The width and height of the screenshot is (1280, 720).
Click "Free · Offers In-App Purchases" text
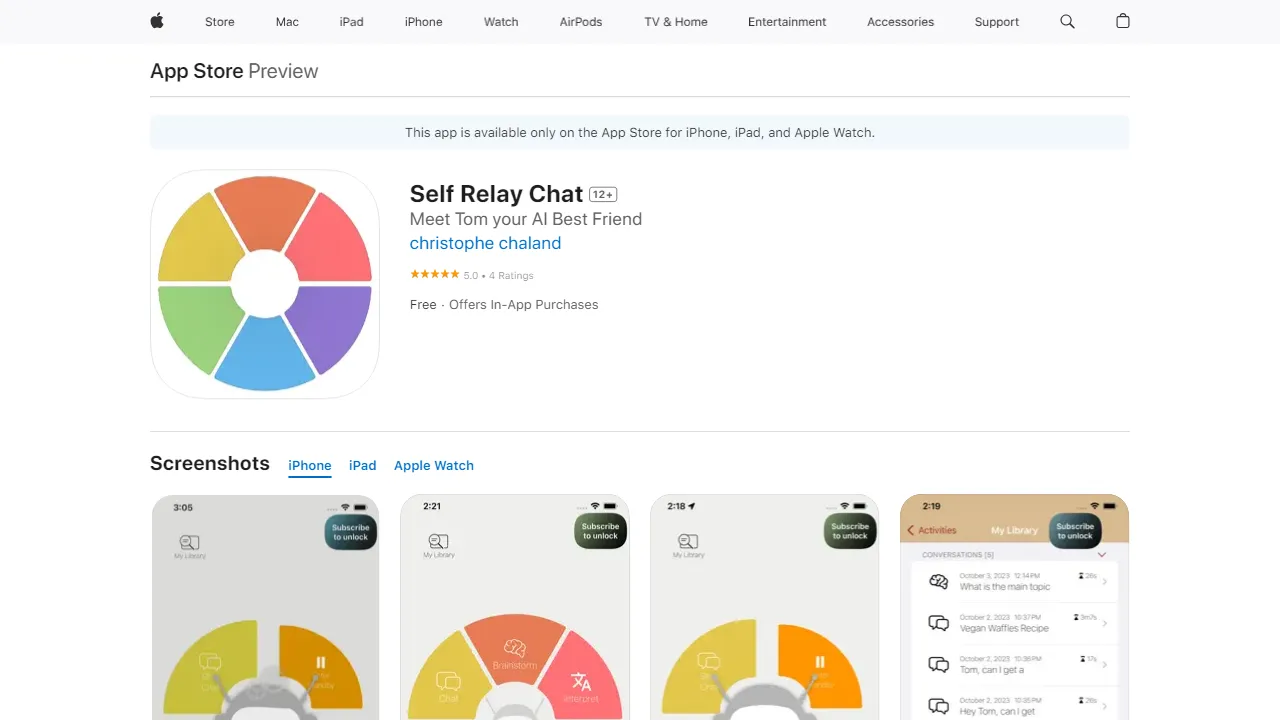click(x=504, y=305)
